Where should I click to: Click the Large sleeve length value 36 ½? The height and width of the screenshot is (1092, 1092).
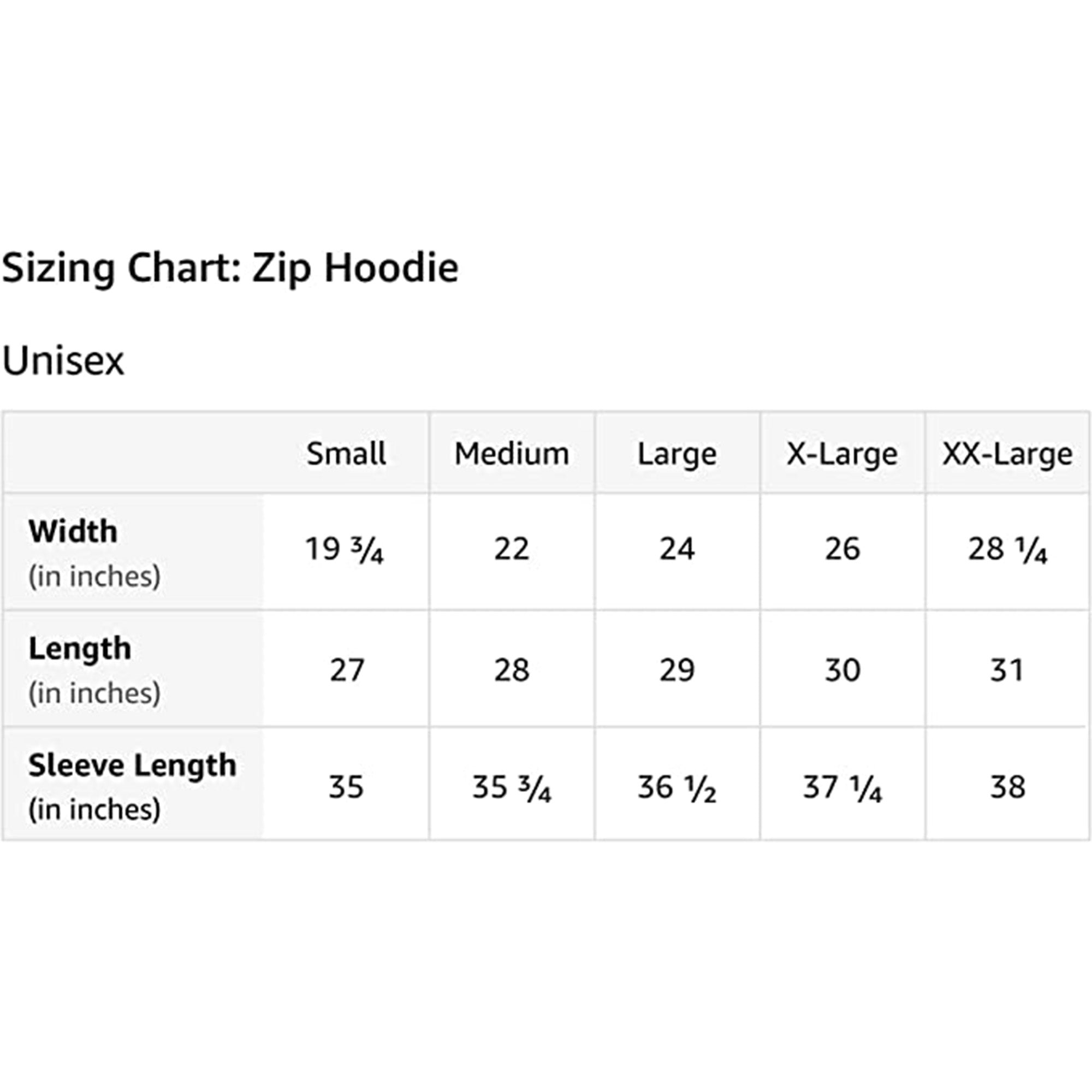676,787
